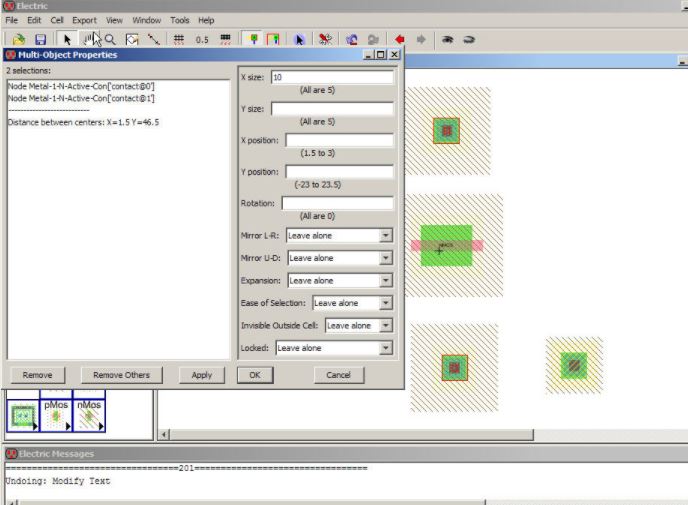688x505 pixels.
Task: Click the Save Library disk icon
Action: pos(40,38)
